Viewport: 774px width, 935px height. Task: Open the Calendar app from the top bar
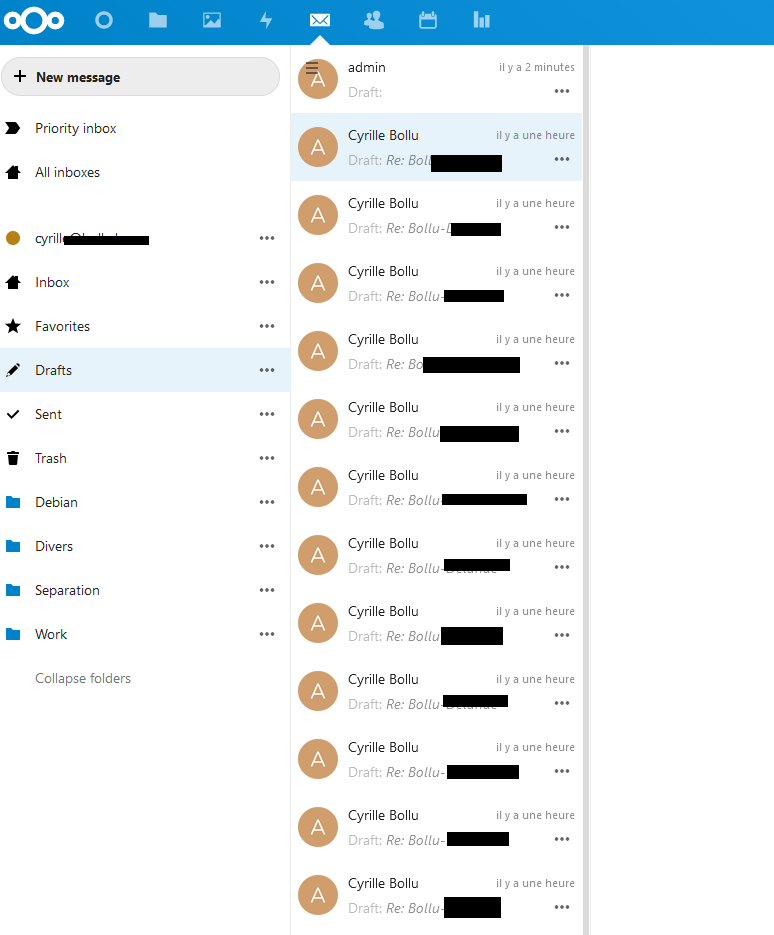(x=428, y=20)
